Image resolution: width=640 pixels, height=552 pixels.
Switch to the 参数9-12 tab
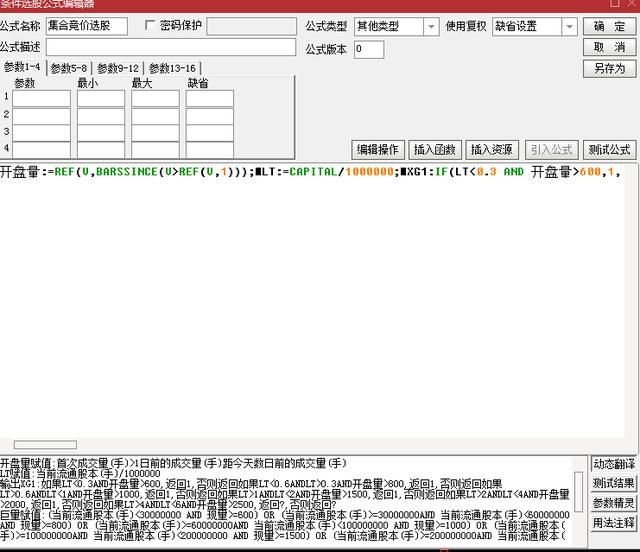tap(118, 68)
